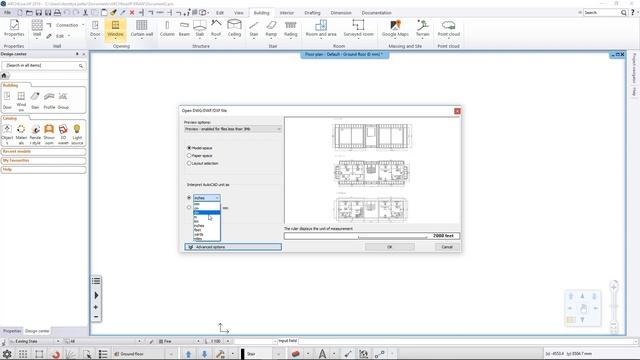Open Showroom catalog in Design center
Viewport: 640px width, 360px height.
[49, 134]
